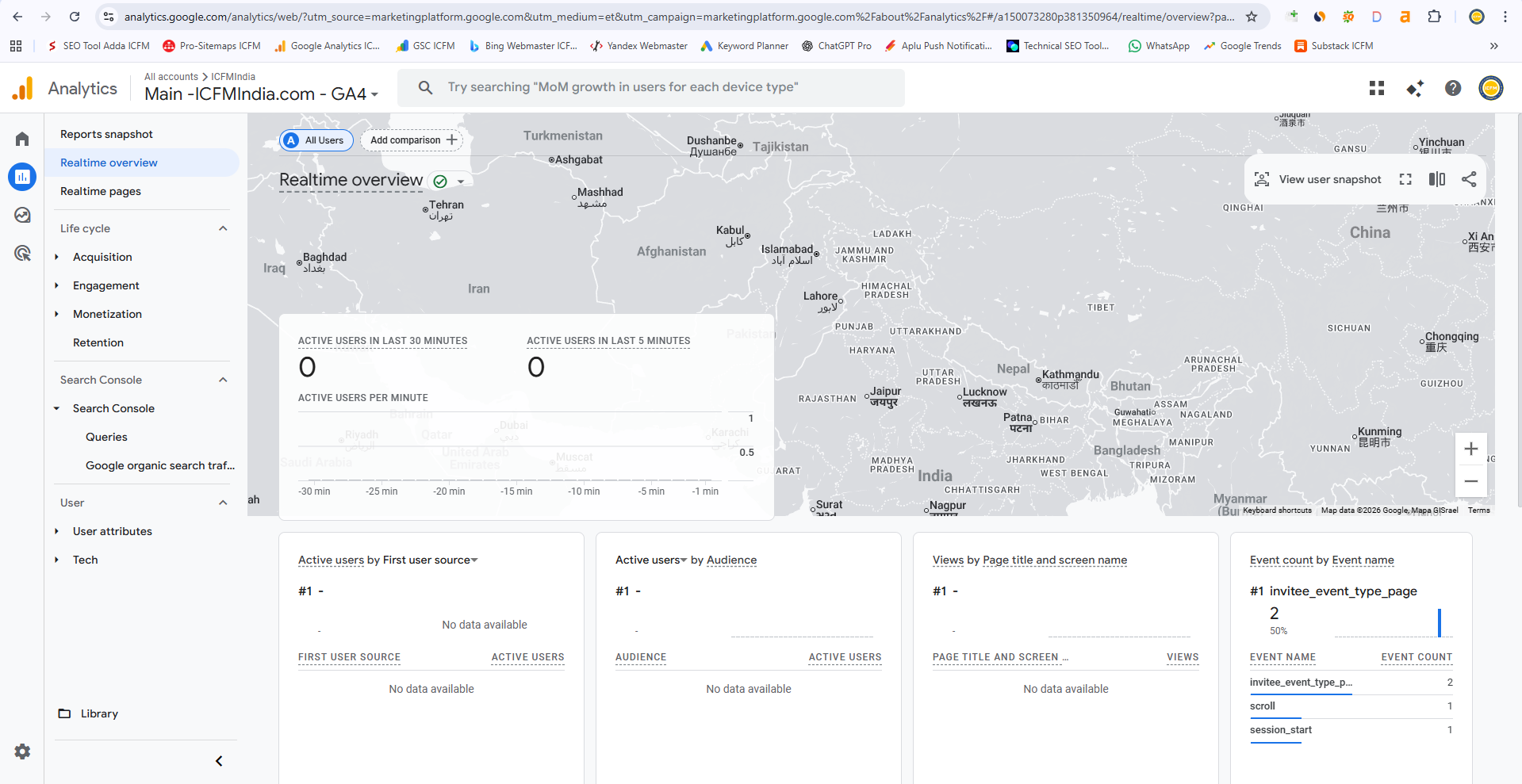Collapse the Life cycle section
1522x784 pixels.
(223, 228)
